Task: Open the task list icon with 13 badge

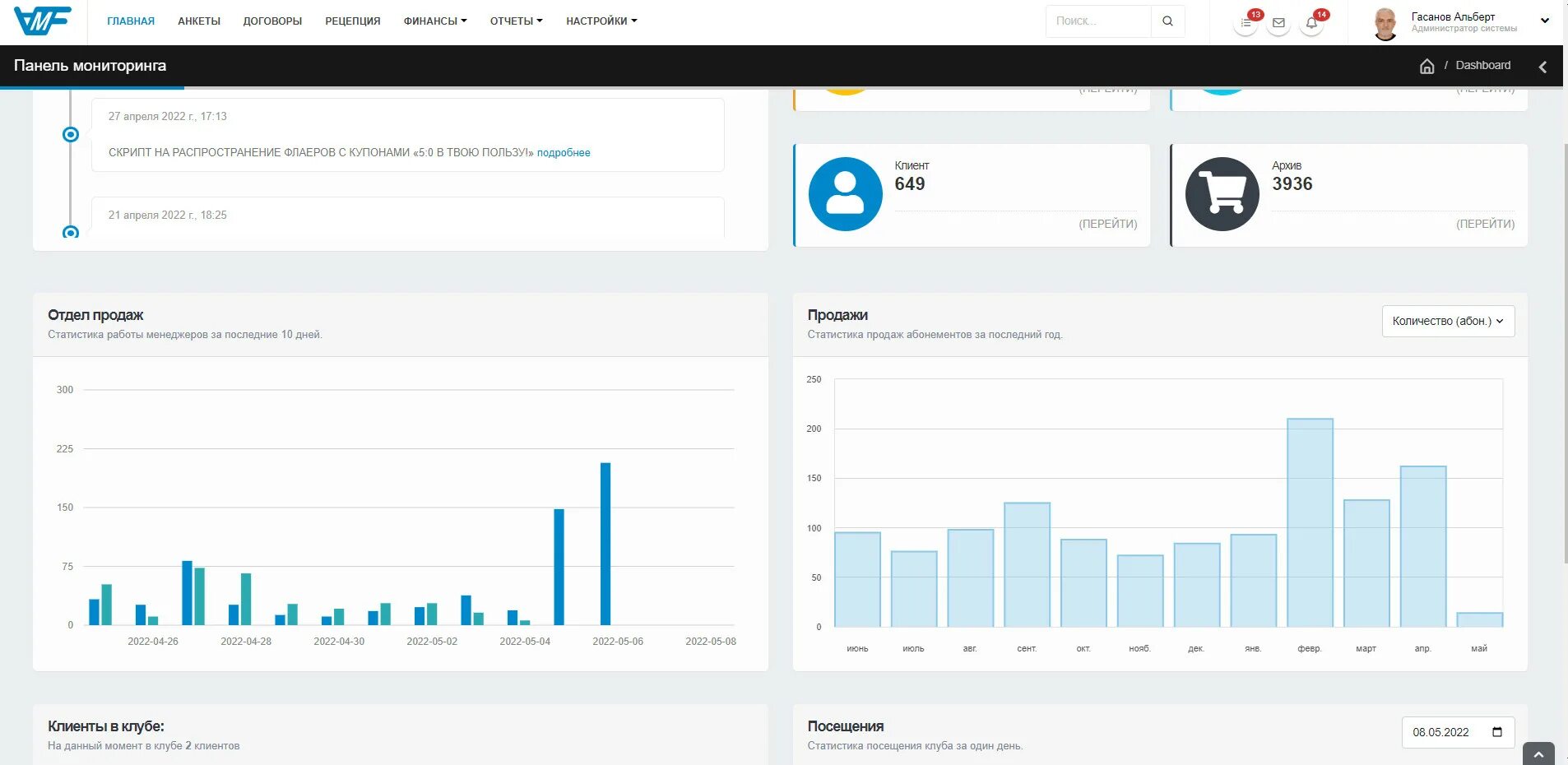Action: pyautogui.click(x=1246, y=23)
